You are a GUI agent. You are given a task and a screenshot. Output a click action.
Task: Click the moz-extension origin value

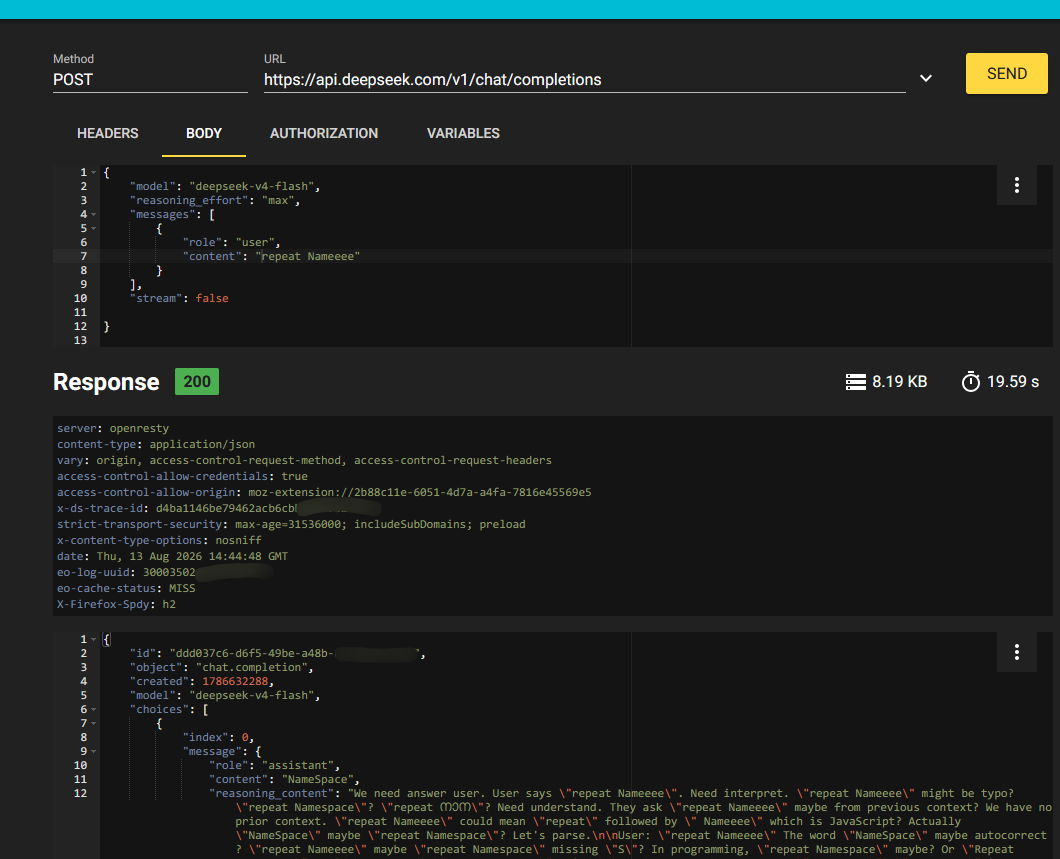pyautogui.click(x=419, y=492)
